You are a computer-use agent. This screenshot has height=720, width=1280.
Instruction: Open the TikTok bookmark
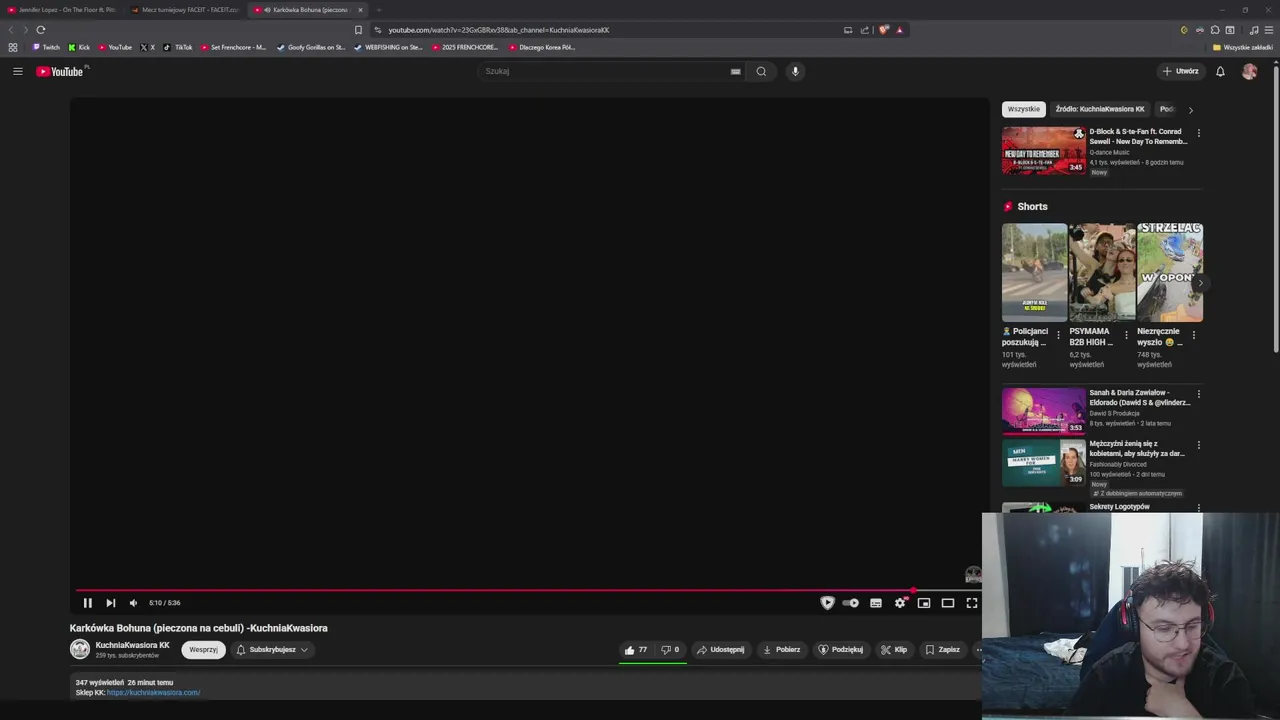coord(178,47)
